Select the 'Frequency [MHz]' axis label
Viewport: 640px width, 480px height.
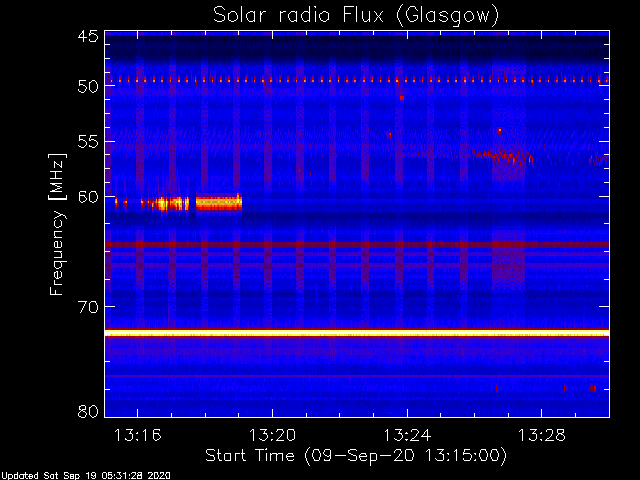coord(57,224)
